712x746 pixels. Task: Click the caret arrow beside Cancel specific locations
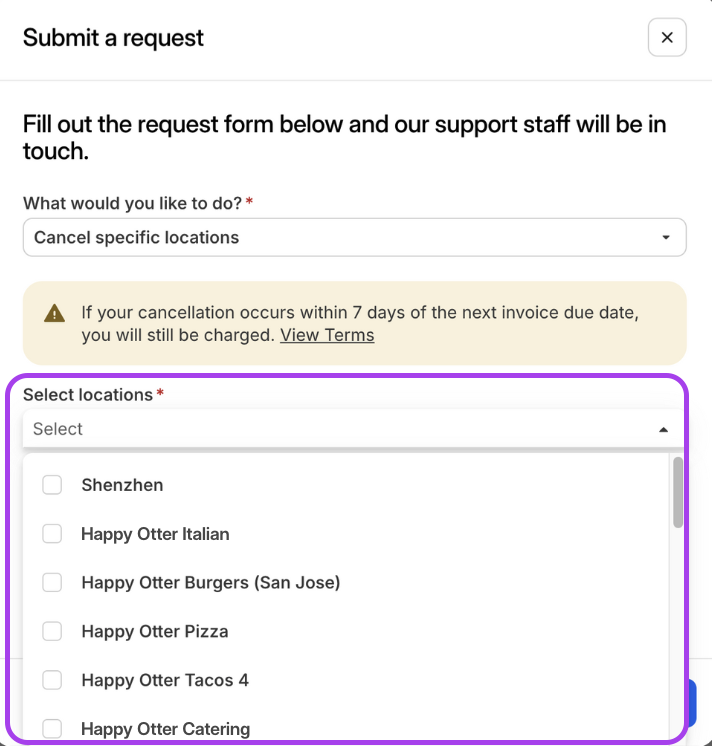point(666,237)
